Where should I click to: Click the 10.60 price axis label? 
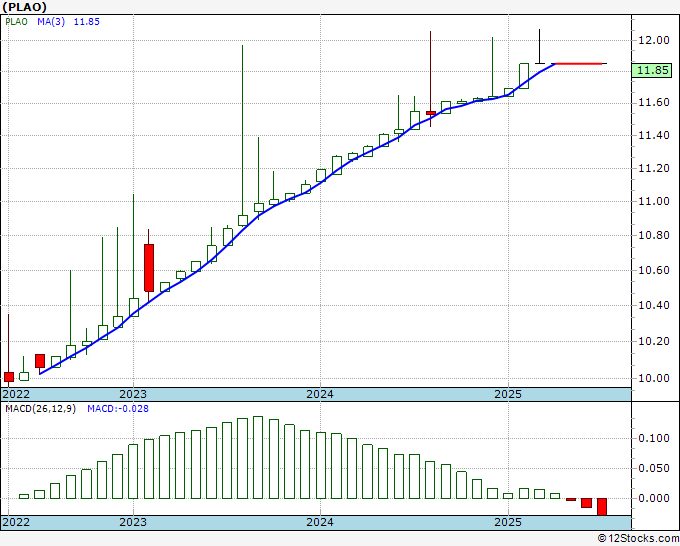(654, 271)
